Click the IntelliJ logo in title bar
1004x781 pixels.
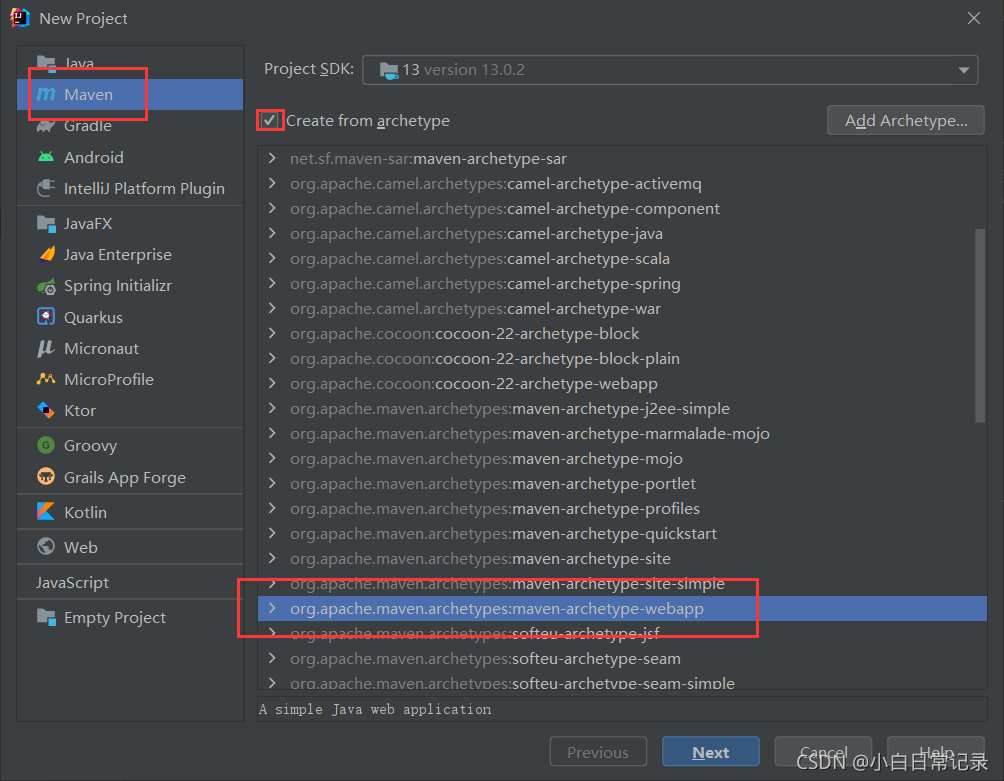point(20,18)
